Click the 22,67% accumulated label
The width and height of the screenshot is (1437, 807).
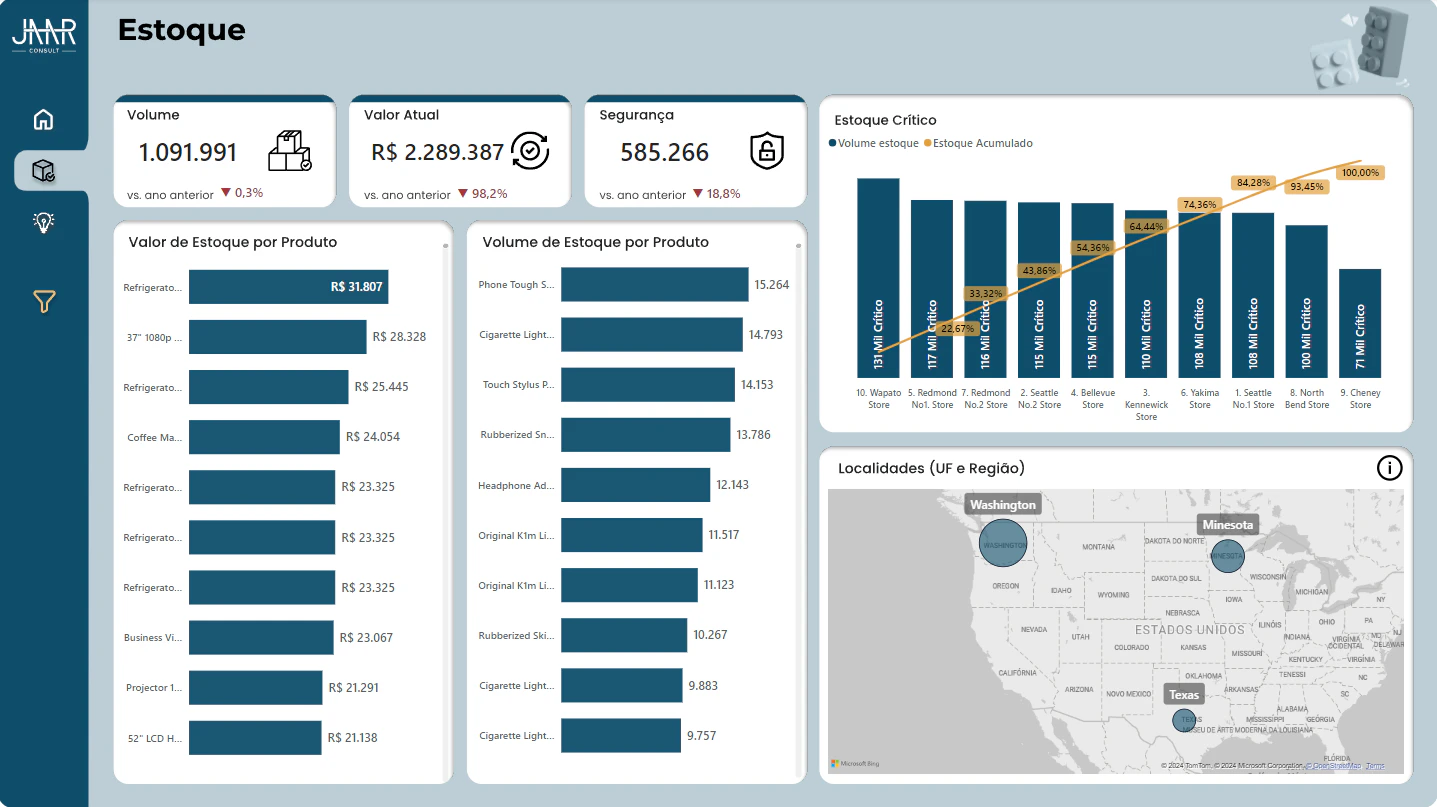click(958, 328)
